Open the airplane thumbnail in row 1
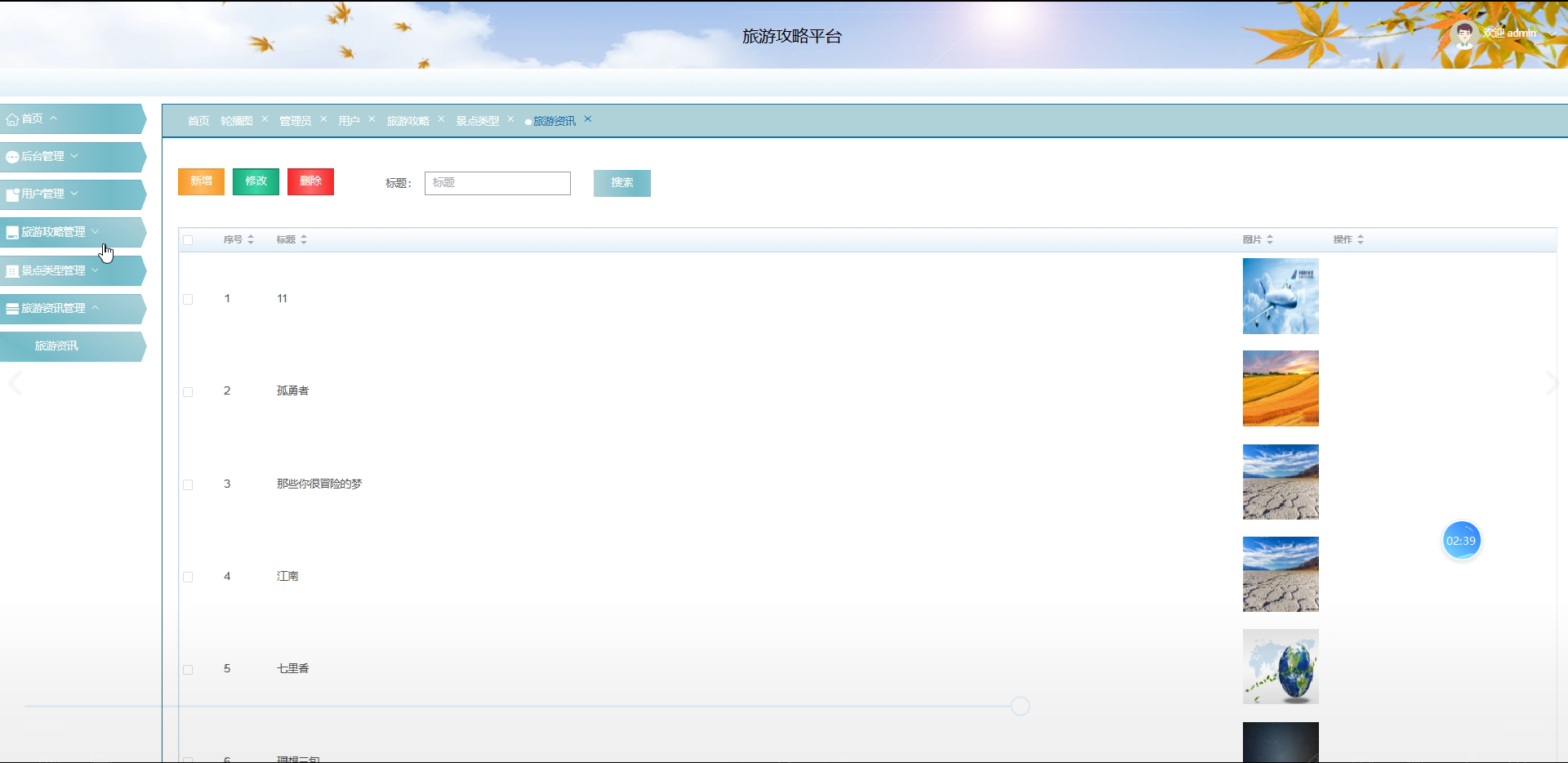 pos(1281,296)
